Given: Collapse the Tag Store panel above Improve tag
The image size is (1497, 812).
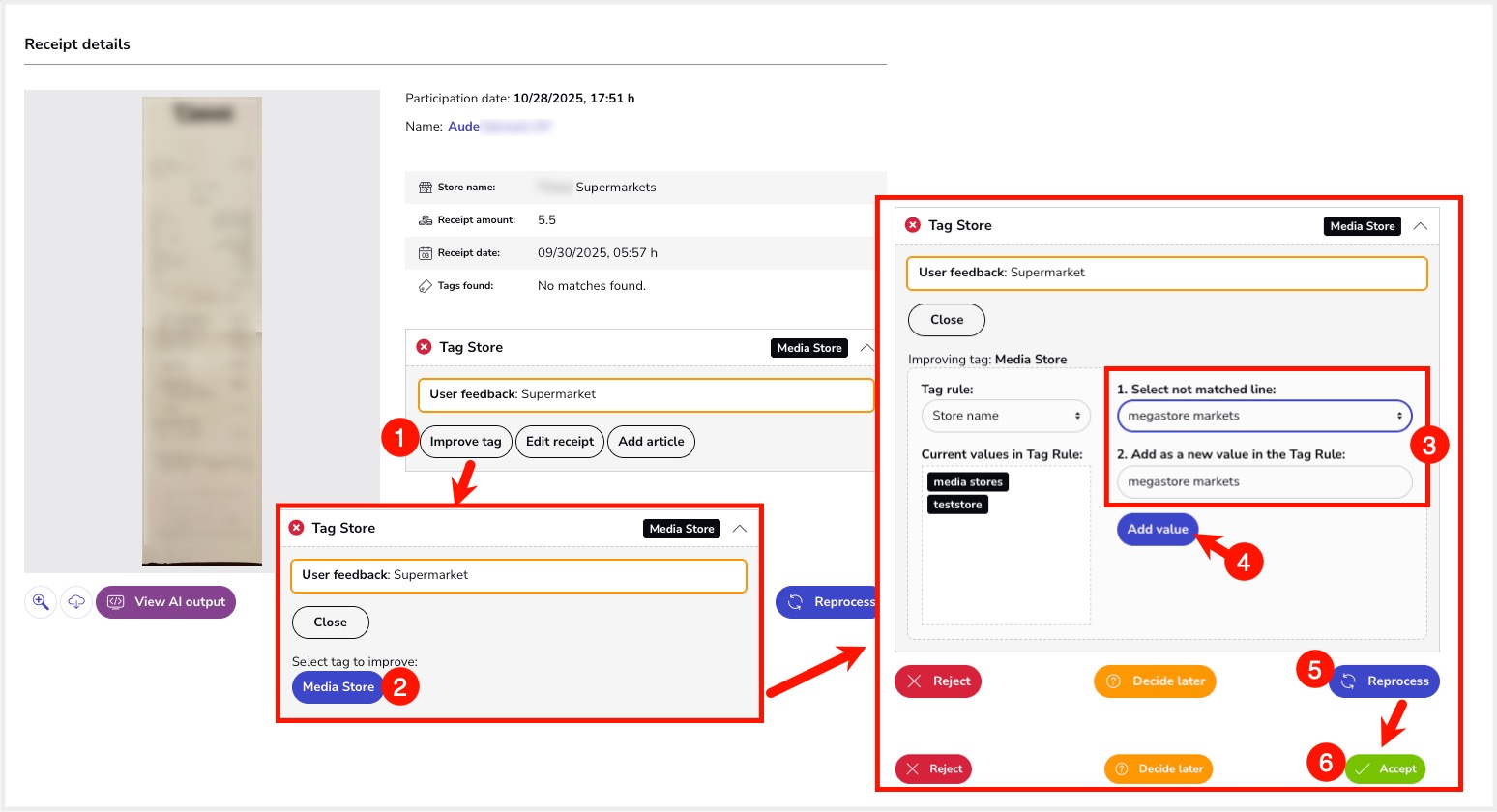Looking at the screenshot, I should (x=866, y=348).
